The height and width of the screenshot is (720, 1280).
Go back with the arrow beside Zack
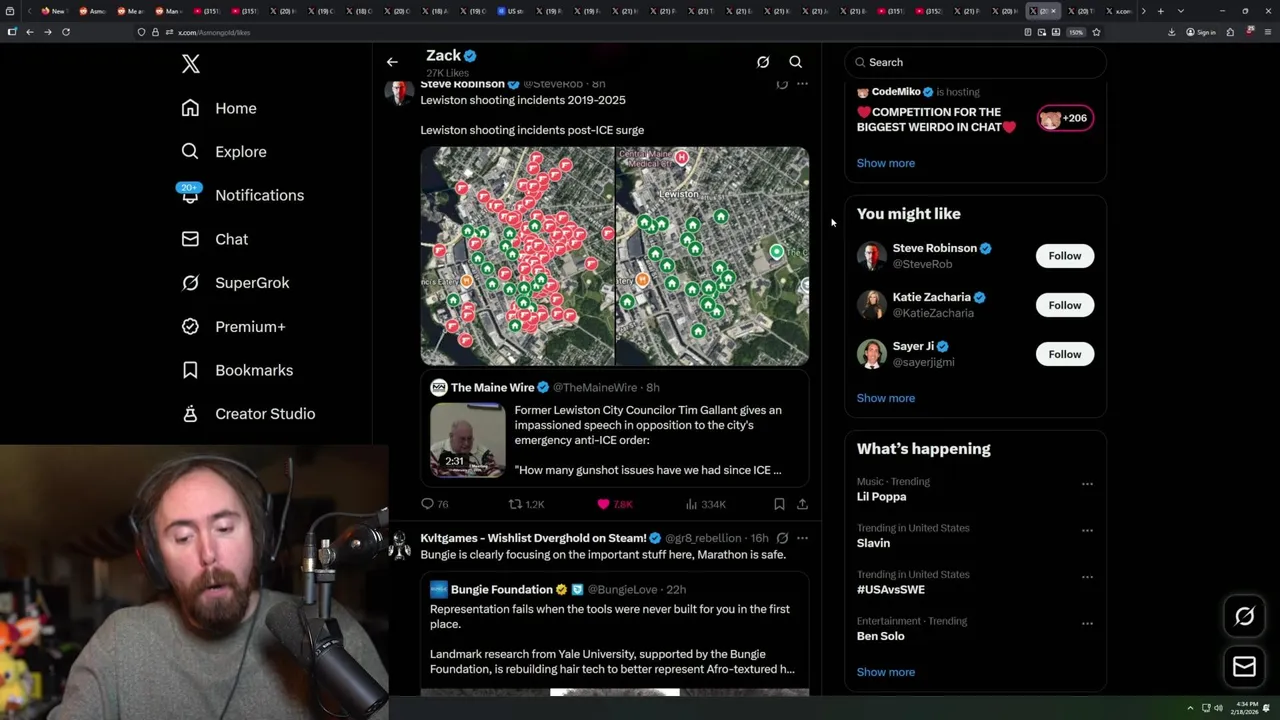pyautogui.click(x=392, y=62)
